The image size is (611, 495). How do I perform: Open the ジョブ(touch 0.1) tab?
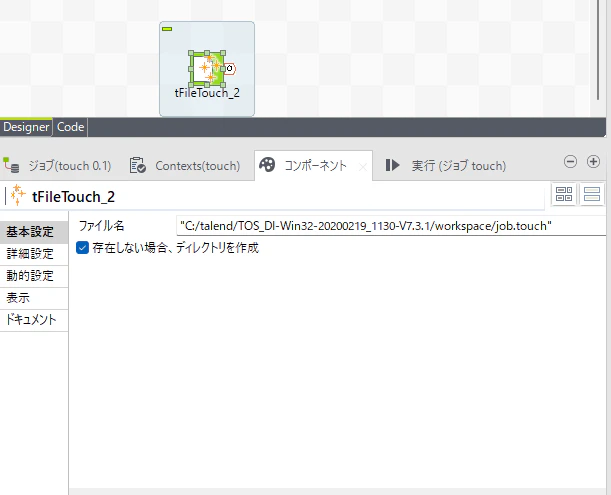click(57, 166)
